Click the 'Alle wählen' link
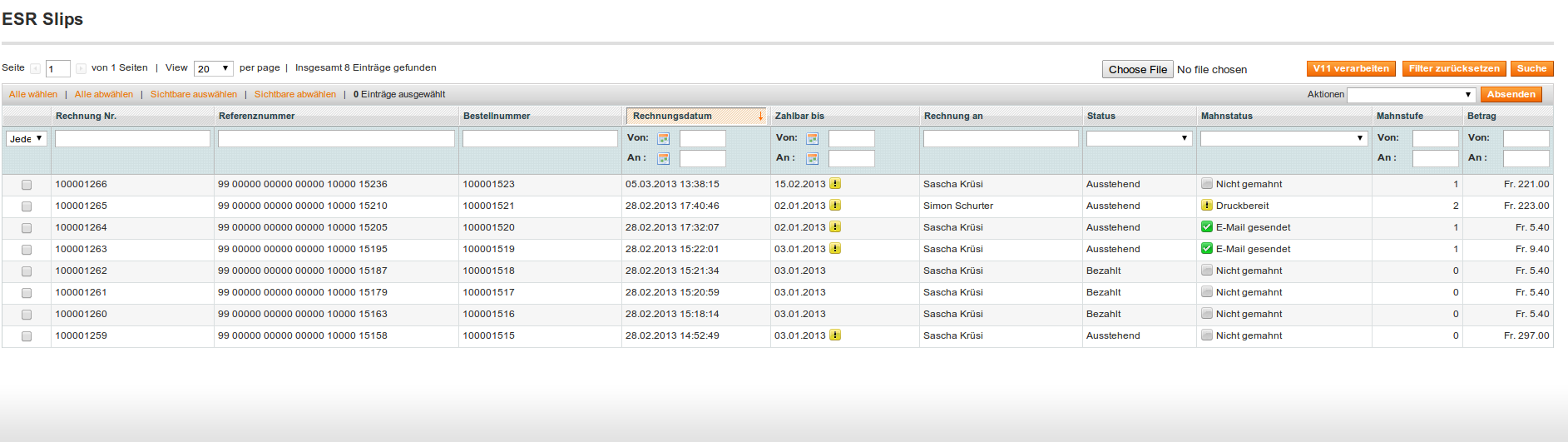Viewport: 1568px width, 442px height. click(x=33, y=94)
